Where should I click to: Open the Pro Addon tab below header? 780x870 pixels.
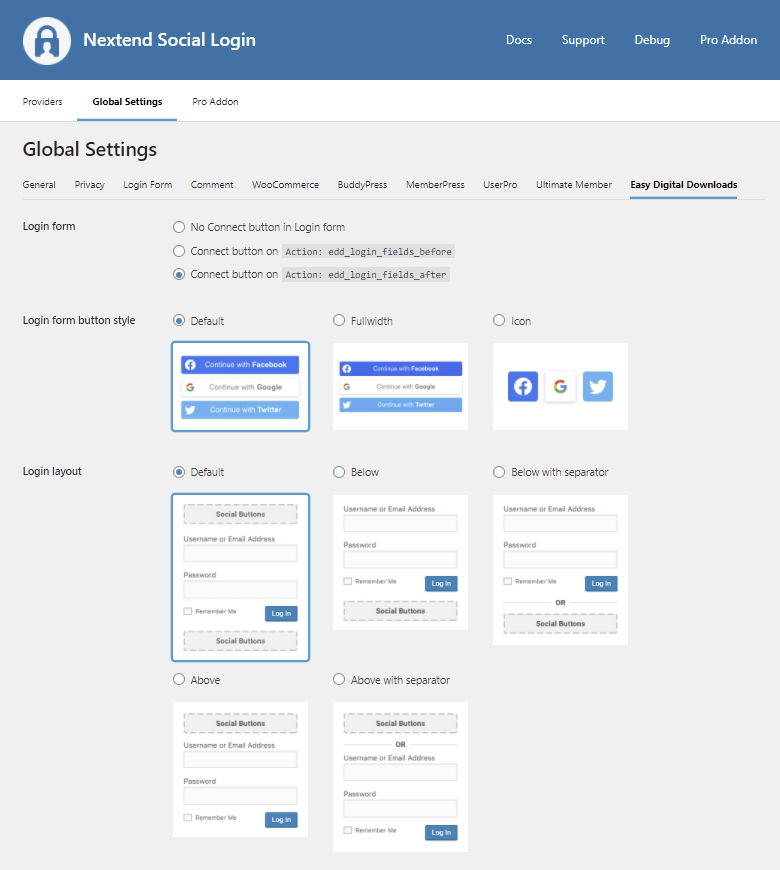215,102
